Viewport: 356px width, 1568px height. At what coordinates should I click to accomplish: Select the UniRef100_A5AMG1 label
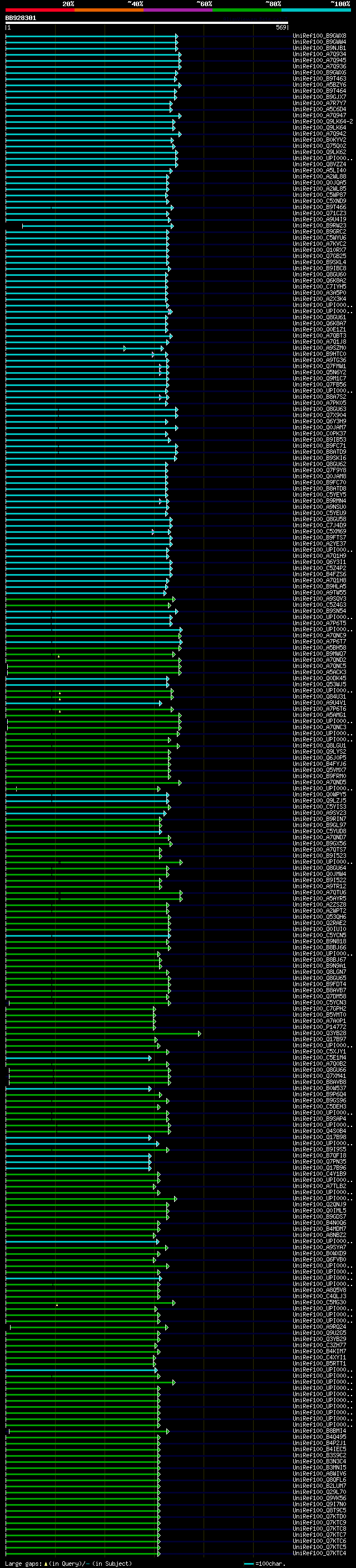tap(319, 715)
